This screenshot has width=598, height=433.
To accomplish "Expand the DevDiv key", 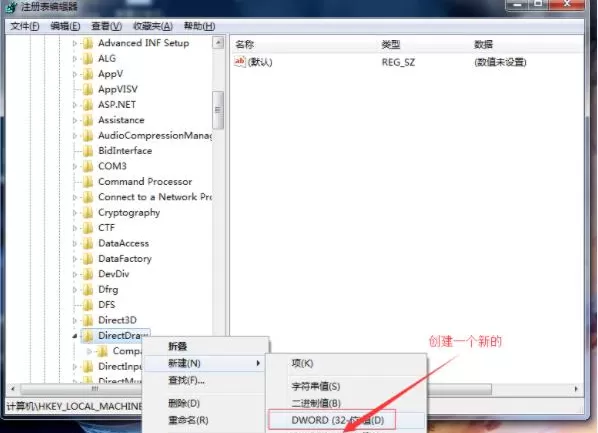I will pyautogui.click(x=75, y=274).
